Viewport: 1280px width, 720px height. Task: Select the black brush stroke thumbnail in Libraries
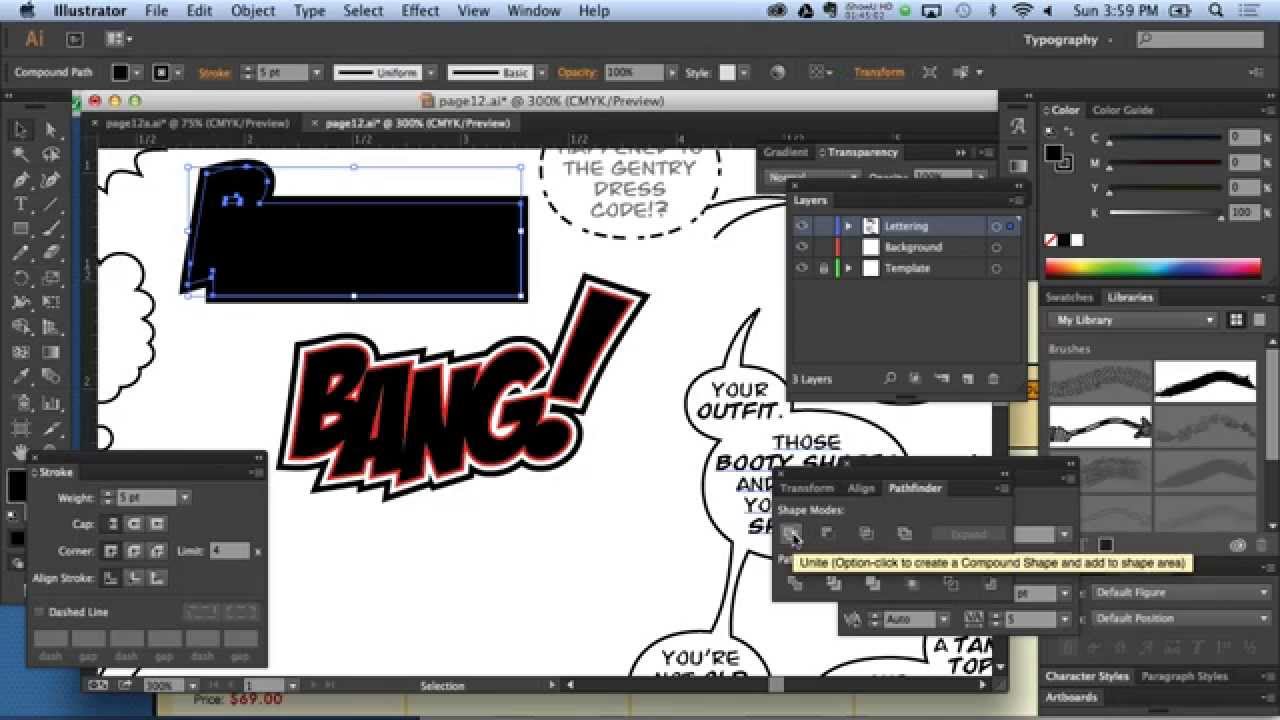pyautogui.click(x=1205, y=381)
